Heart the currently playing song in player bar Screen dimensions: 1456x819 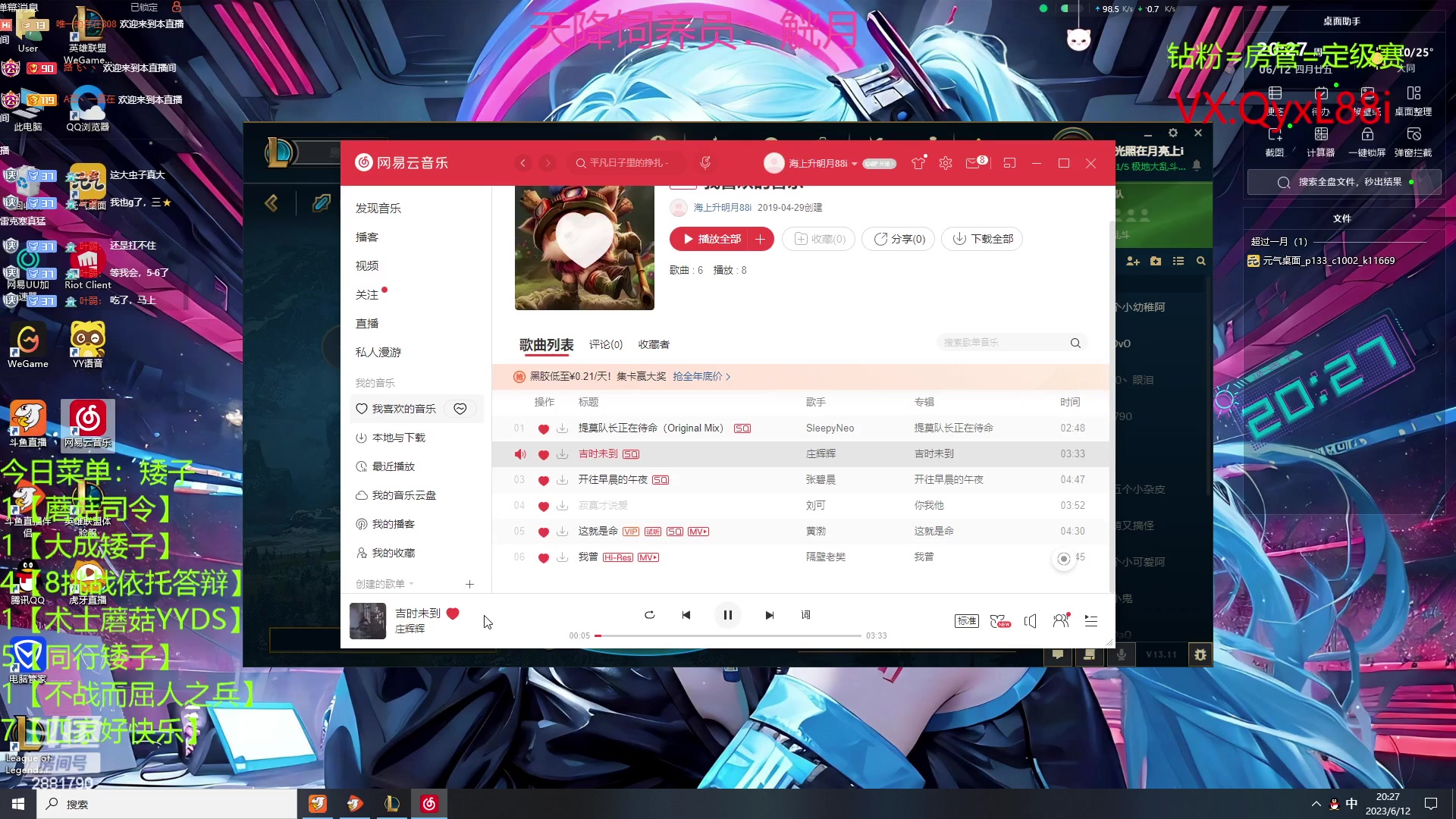point(453,613)
